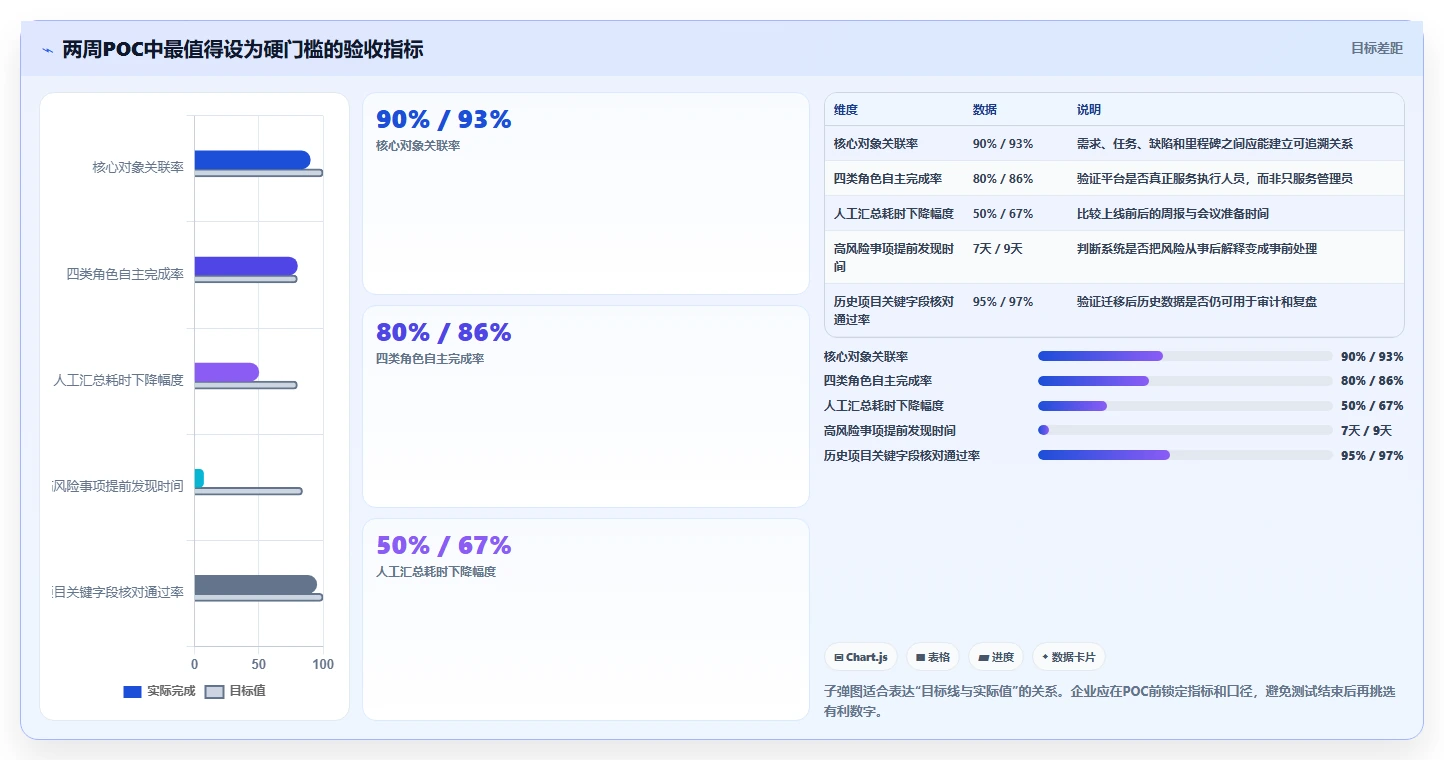Click the 7天 / 9天 progress value label
The image size is (1444, 760).
pyautogui.click(x=1366, y=431)
